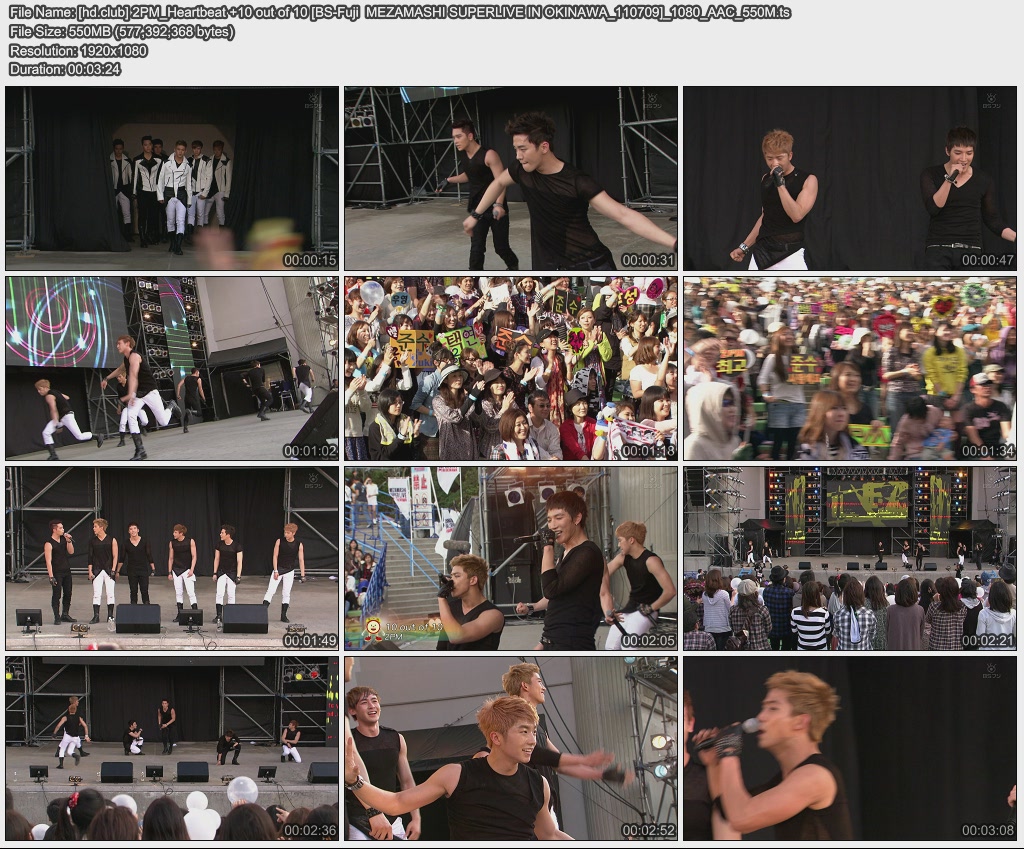Click the six-member lineup frame at 00:01:49
The height and width of the screenshot is (849, 1024).
click(x=172, y=558)
